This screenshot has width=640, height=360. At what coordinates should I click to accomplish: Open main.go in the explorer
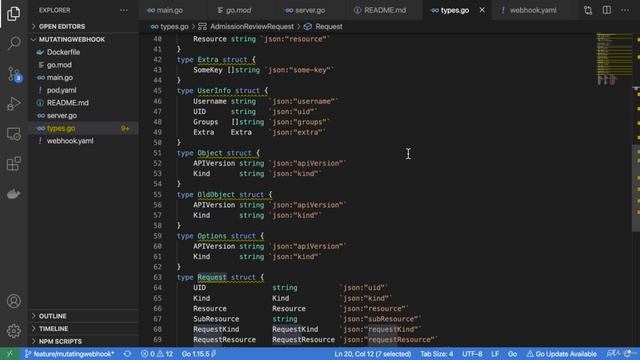click(83, 78)
